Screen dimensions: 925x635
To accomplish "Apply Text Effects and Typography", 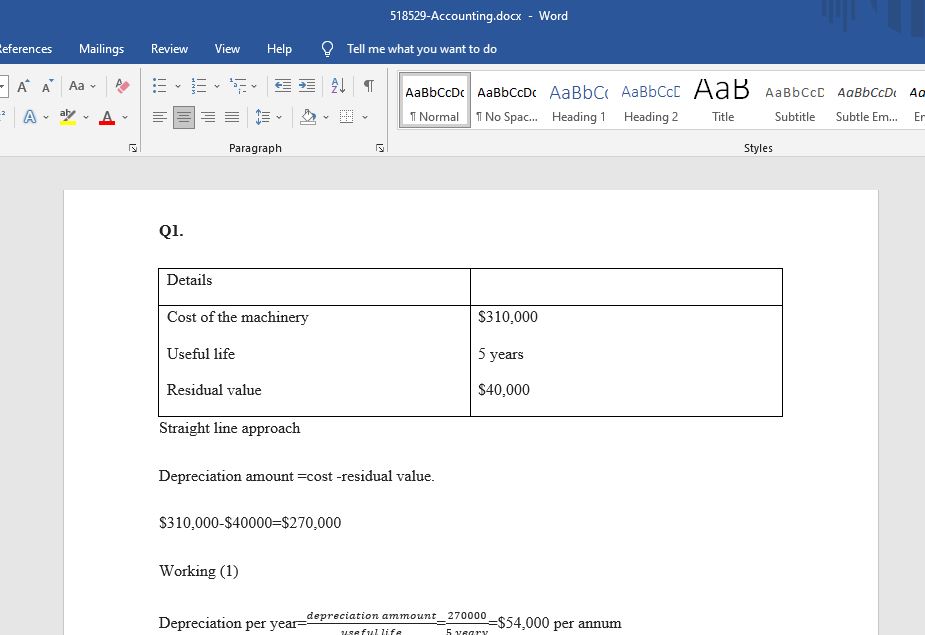I will pyautogui.click(x=29, y=117).
